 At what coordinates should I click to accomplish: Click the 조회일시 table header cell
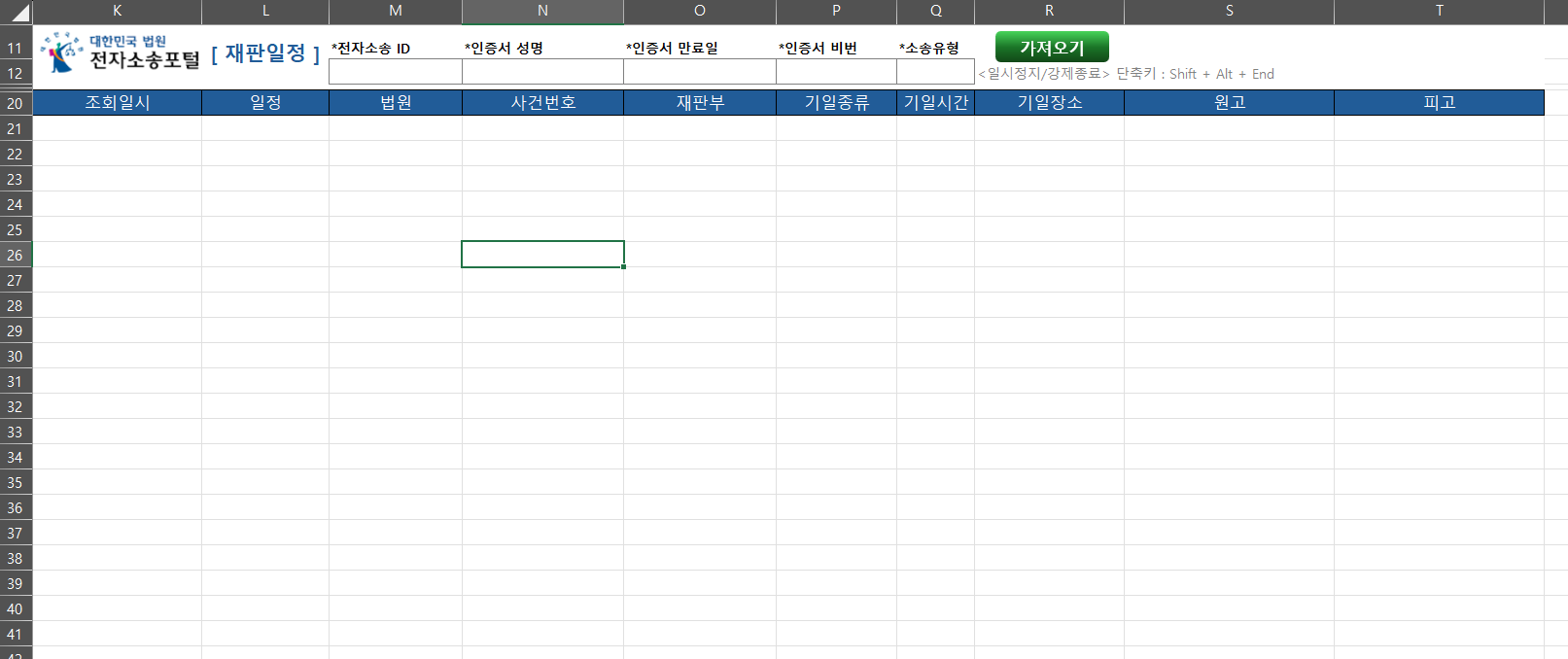[117, 103]
